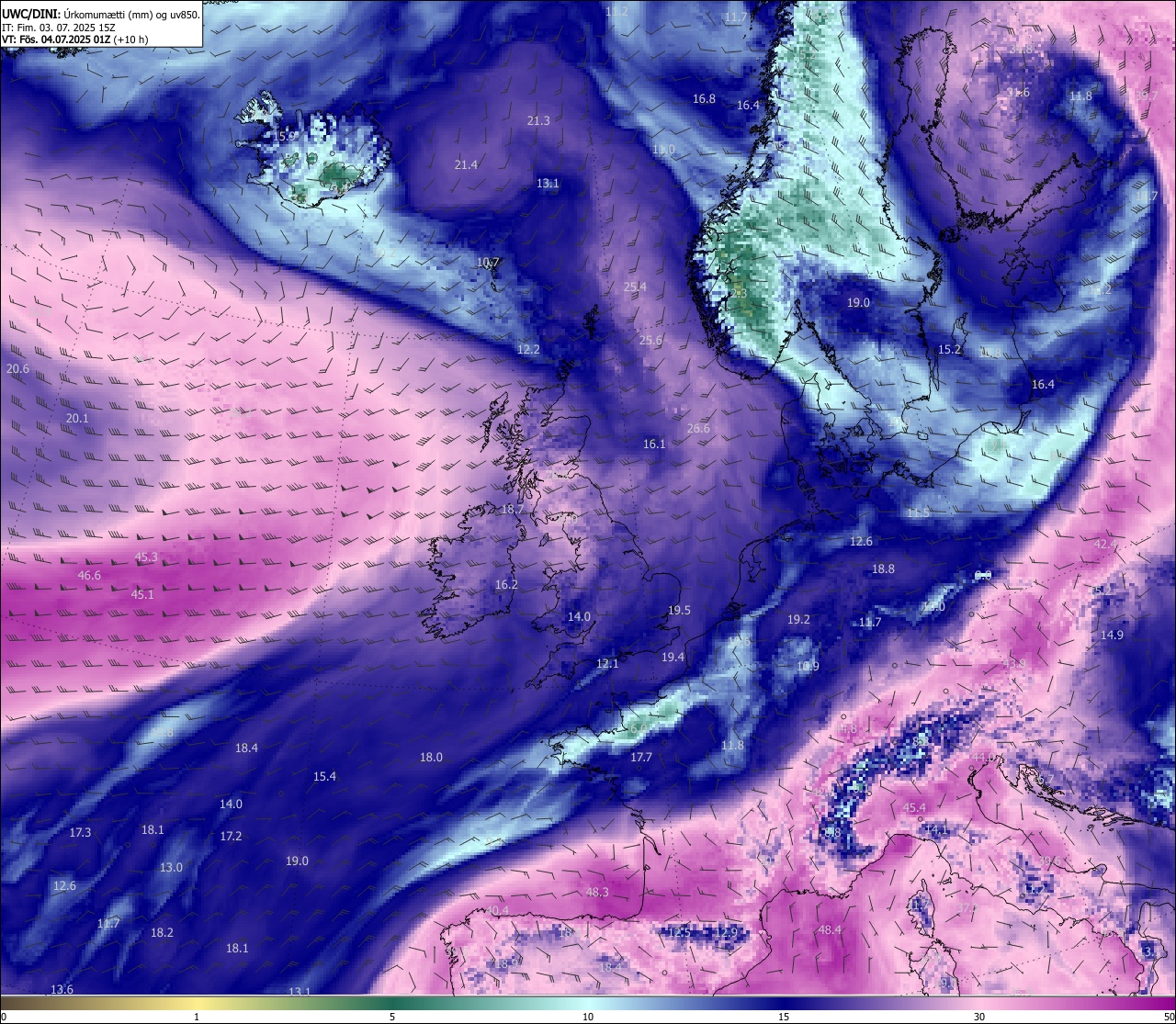The image size is (1176, 1024).
Task: Click the 45.4 value label
Action: [x=914, y=808]
